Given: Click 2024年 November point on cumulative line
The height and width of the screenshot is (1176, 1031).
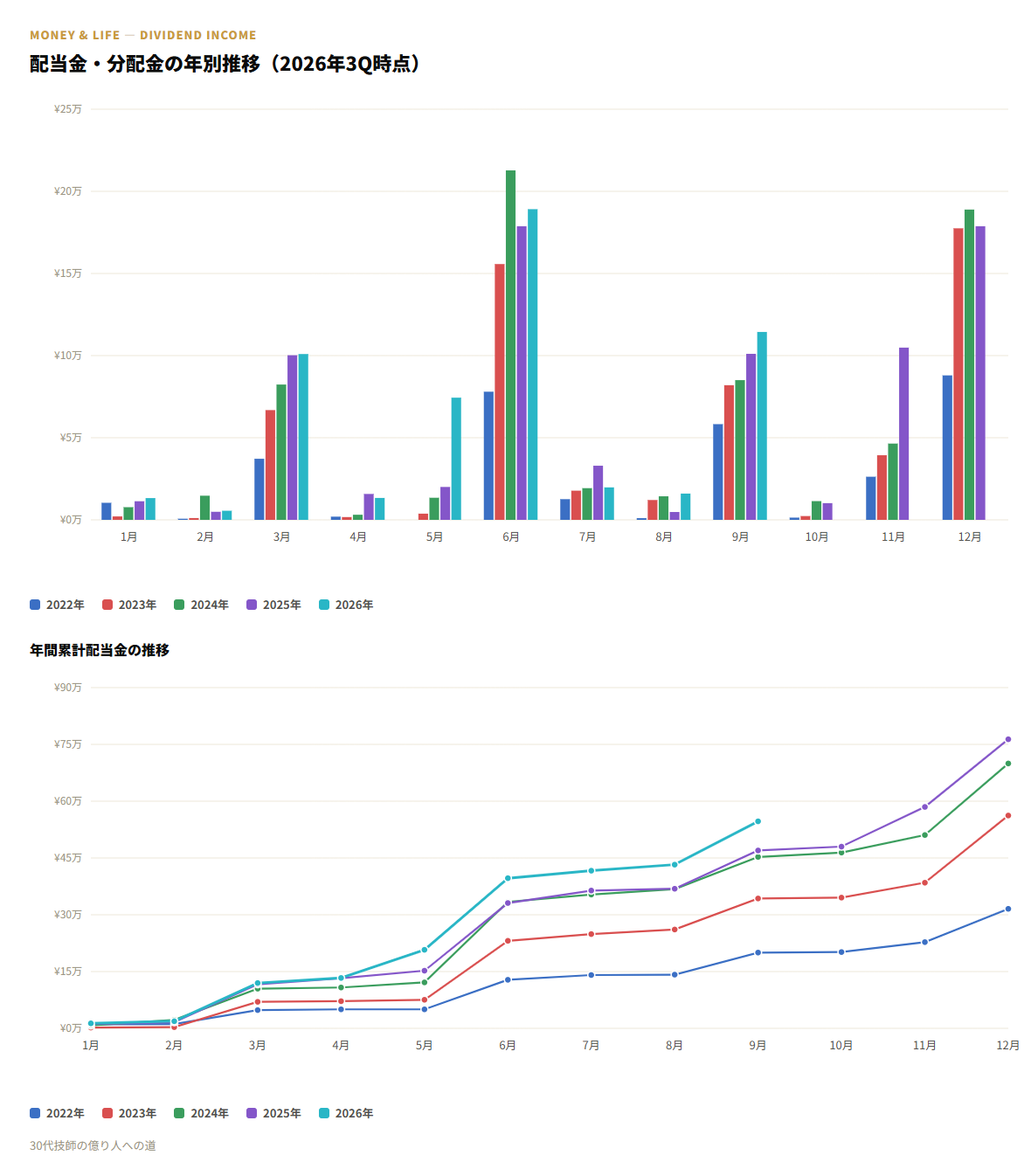Looking at the screenshot, I should coord(924,835).
